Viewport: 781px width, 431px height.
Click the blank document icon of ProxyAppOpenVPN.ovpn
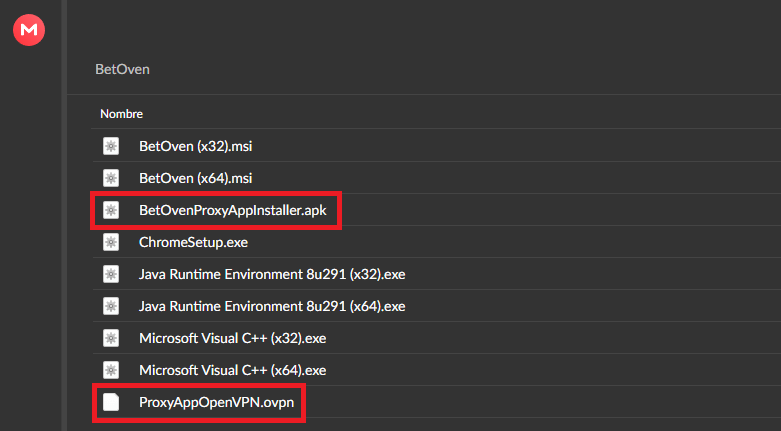[x=111, y=402]
